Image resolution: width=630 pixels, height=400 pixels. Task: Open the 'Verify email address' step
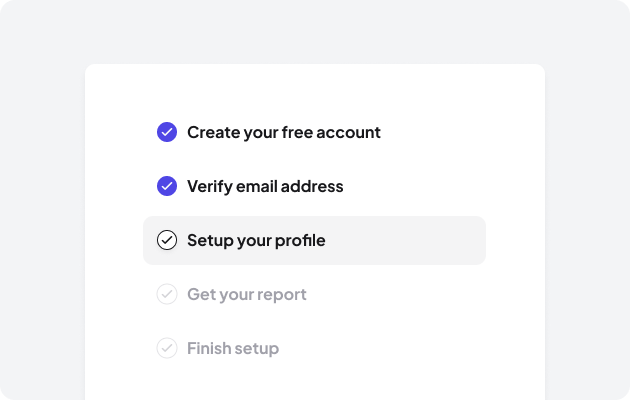264,186
